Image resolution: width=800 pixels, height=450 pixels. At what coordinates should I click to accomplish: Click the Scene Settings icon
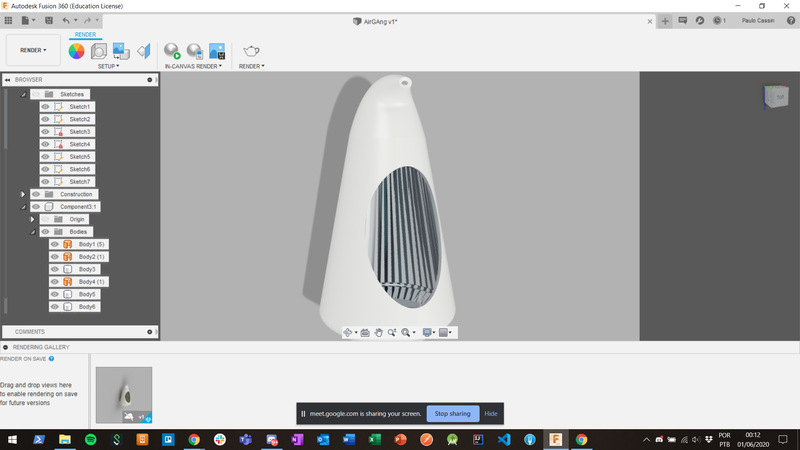[x=99, y=51]
